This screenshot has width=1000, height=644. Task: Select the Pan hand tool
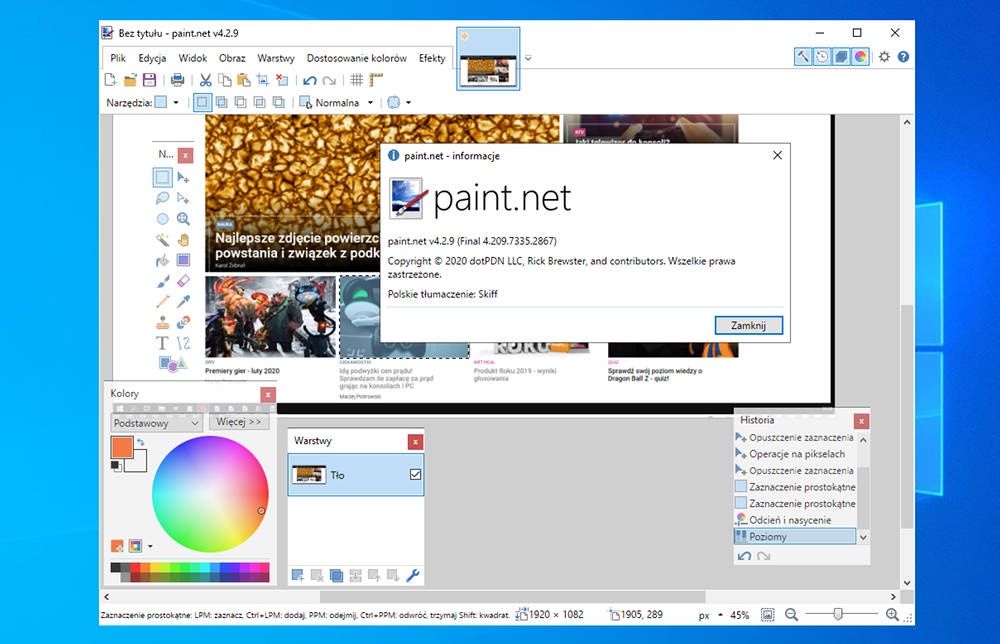pos(183,240)
